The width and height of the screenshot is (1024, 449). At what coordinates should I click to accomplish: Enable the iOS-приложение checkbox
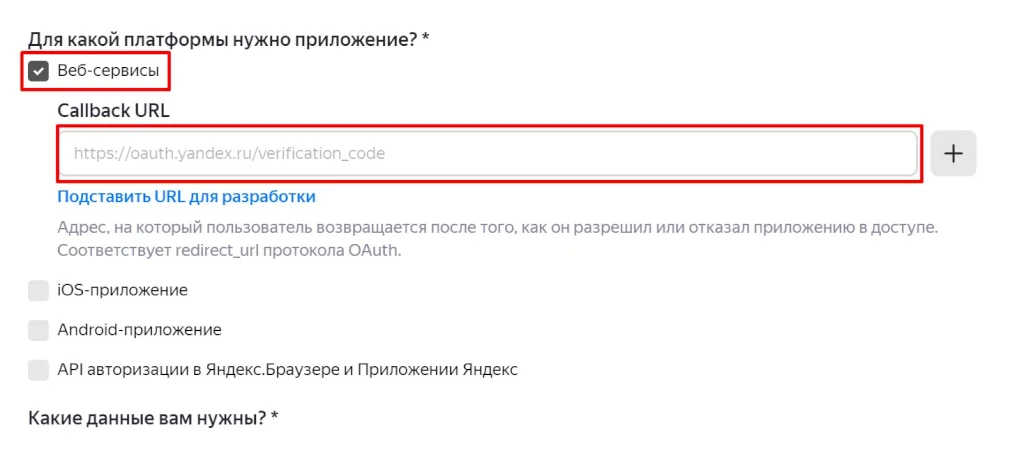[x=39, y=291]
